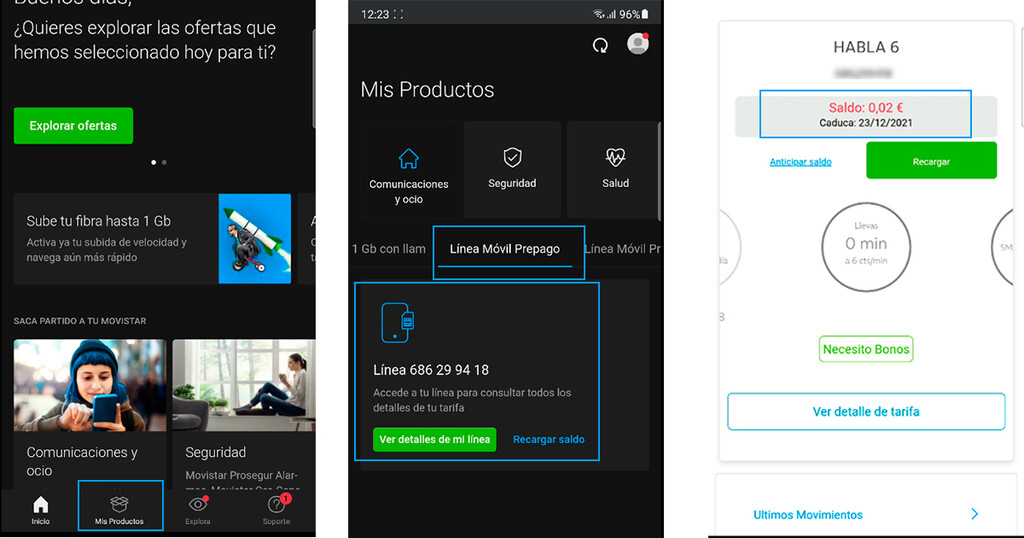Tap the battery indicator in status bar
Screen dimensions: 1024x538
645,14
